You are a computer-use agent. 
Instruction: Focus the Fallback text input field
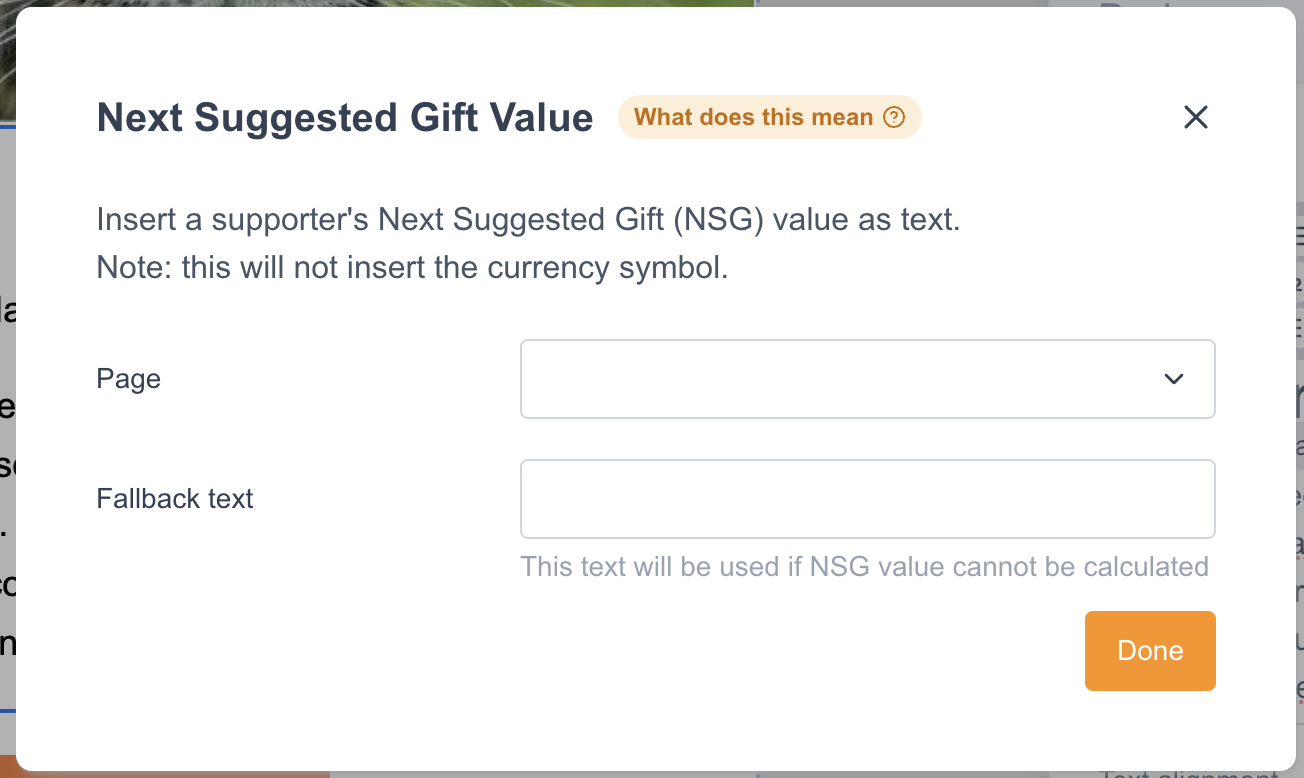tap(866, 499)
